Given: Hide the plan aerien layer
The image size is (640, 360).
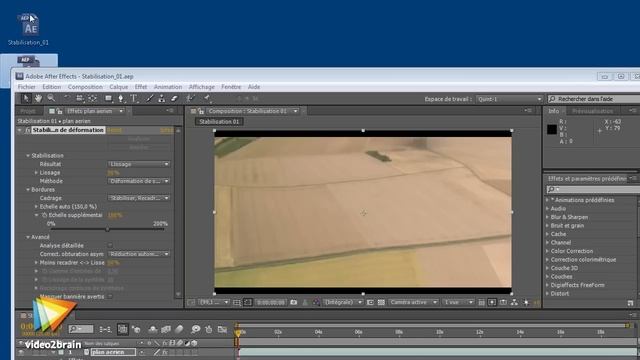Looking at the screenshot, I should 21,352.
